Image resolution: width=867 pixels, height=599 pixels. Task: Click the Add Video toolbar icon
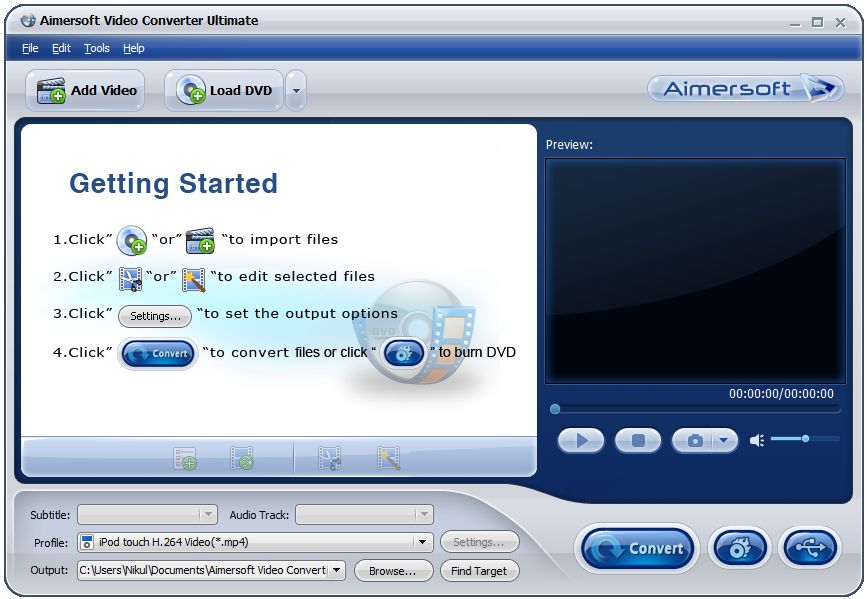coord(84,90)
